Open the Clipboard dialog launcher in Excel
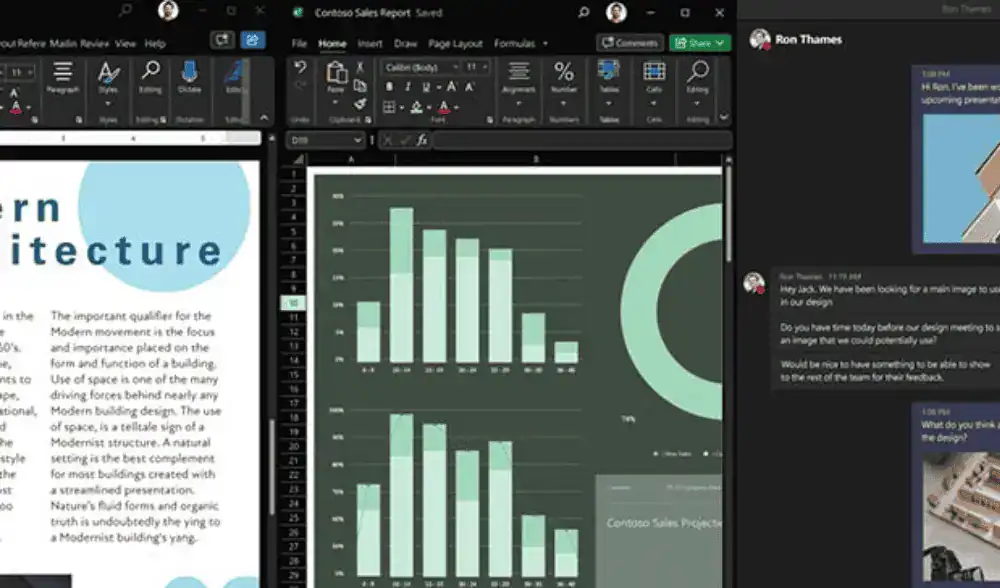This screenshot has height=588, width=1000. tap(368, 120)
